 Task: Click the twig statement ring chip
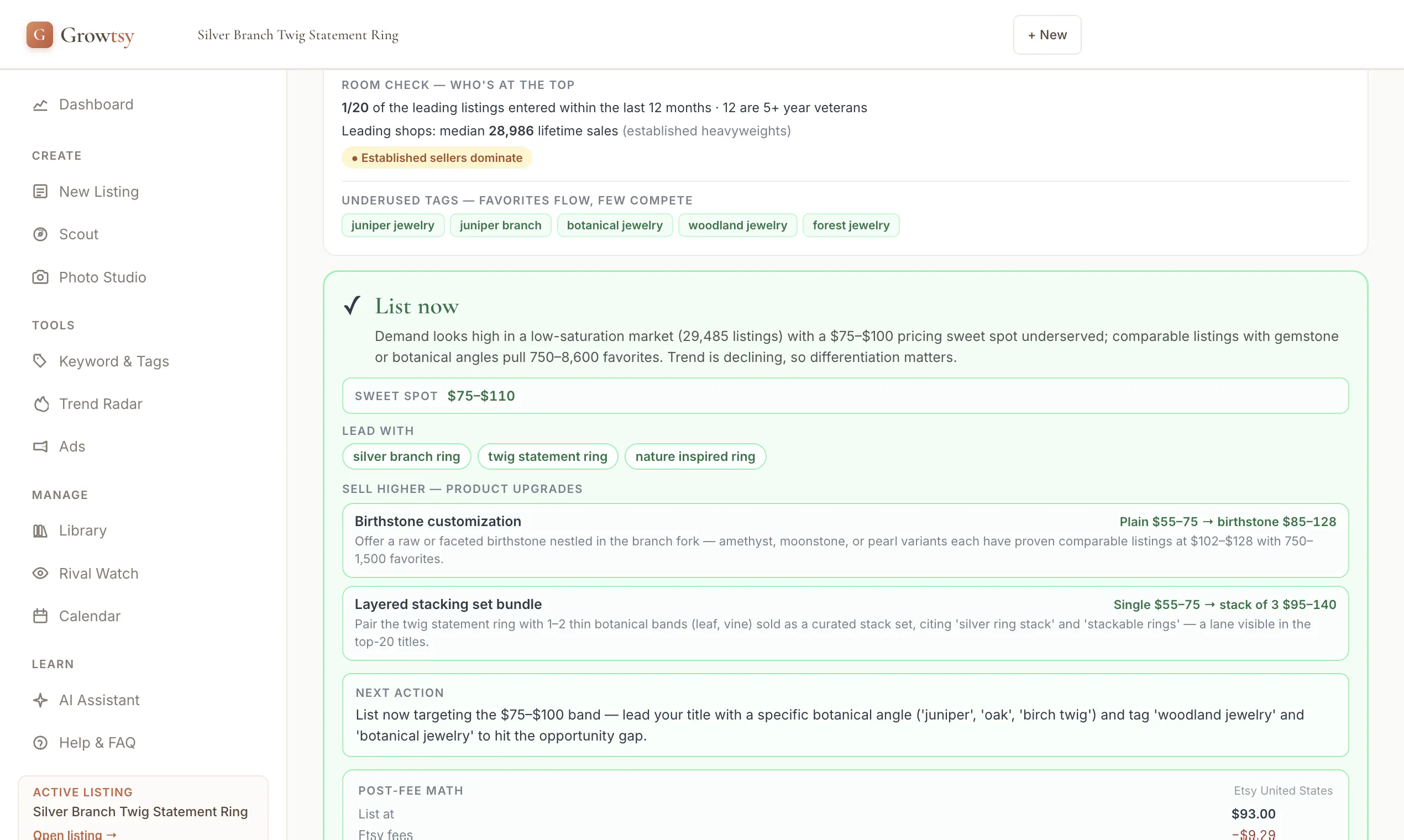[x=547, y=456]
